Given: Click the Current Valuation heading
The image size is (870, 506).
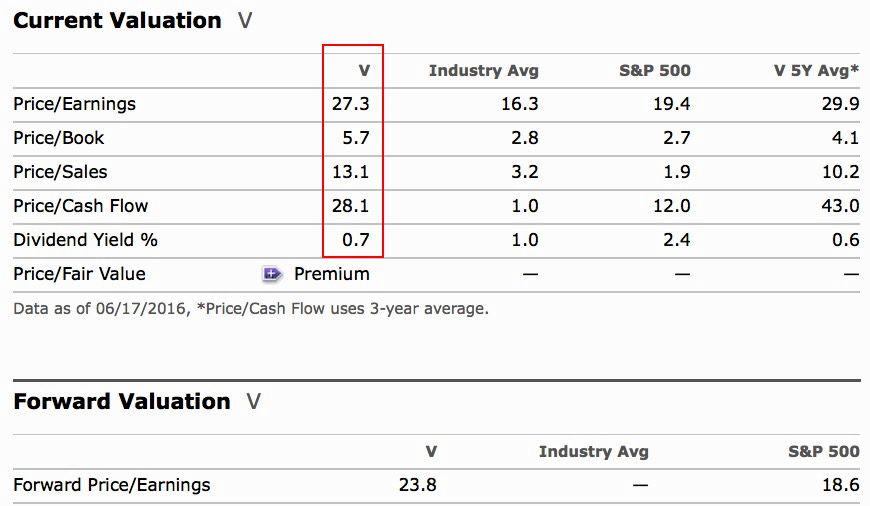Looking at the screenshot, I should point(117,21).
